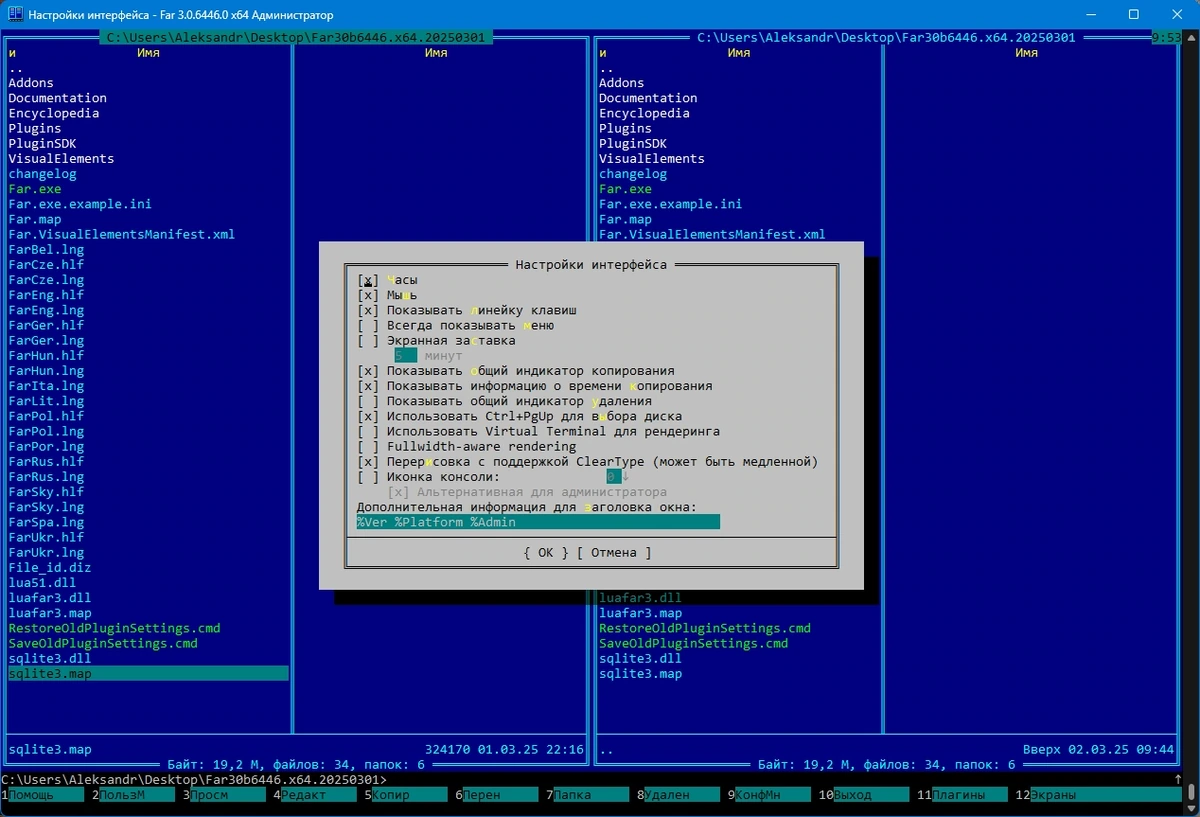Toggle the Часы checkbox
This screenshot has width=1200, height=817.
(368, 280)
